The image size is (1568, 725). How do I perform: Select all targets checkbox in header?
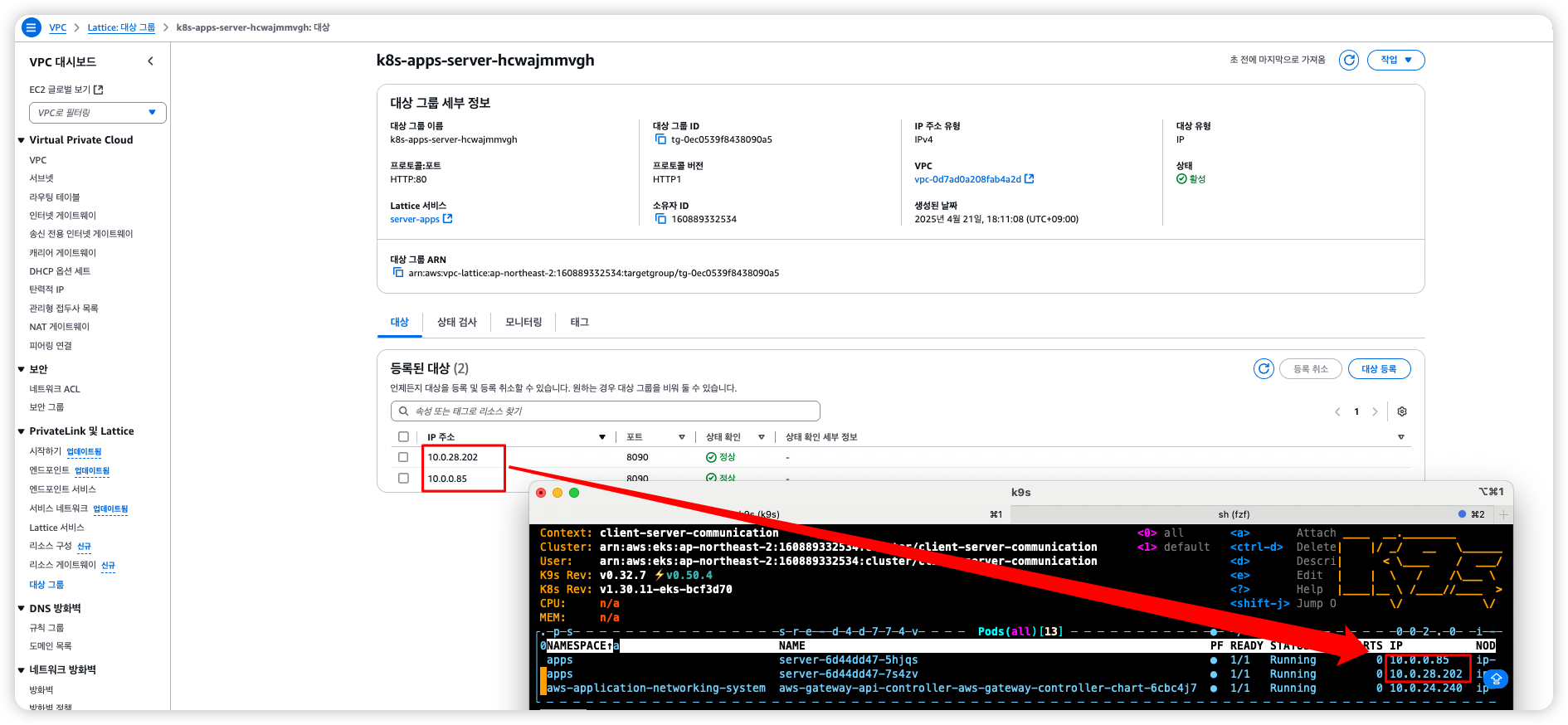pos(403,437)
